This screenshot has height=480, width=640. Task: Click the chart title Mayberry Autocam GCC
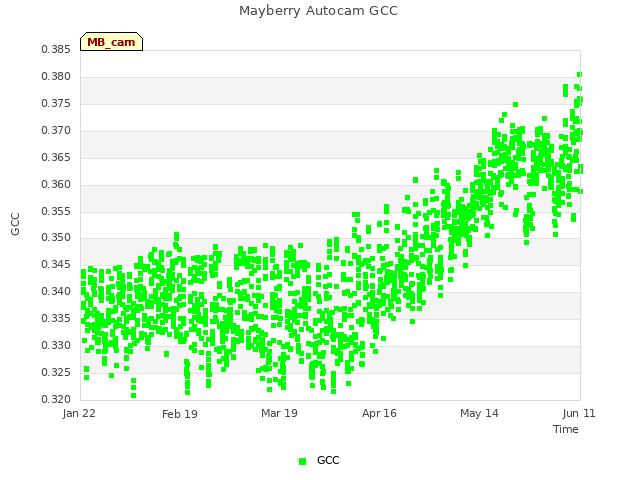(318, 11)
